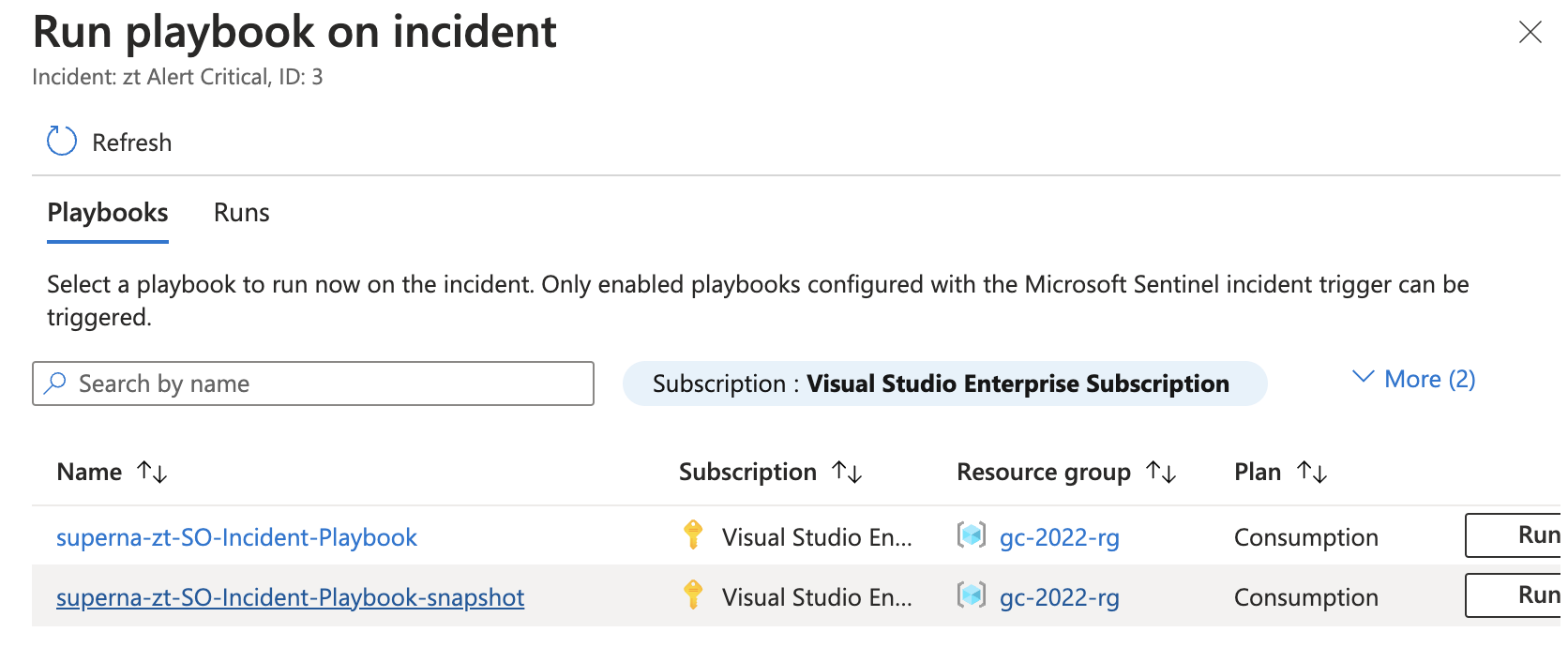Click key icon in first playbook row
The height and width of the screenshot is (662, 1568).
coord(693,535)
